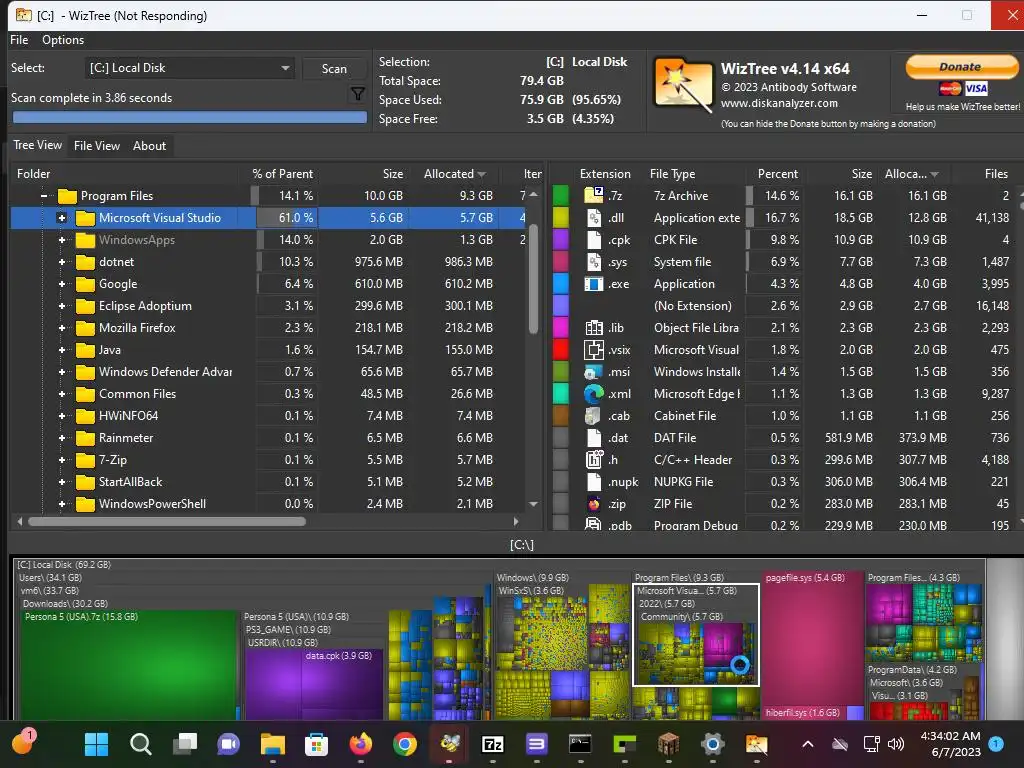Select the Rainmeter folder row

coord(268,438)
